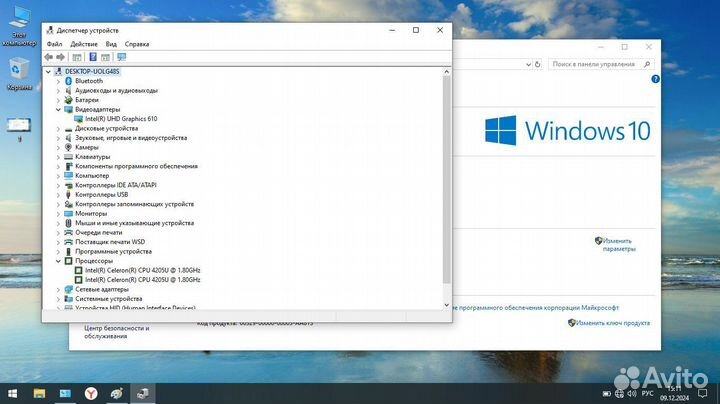Select the Камеры category icon
720x404 pixels.
[x=68, y=147]
